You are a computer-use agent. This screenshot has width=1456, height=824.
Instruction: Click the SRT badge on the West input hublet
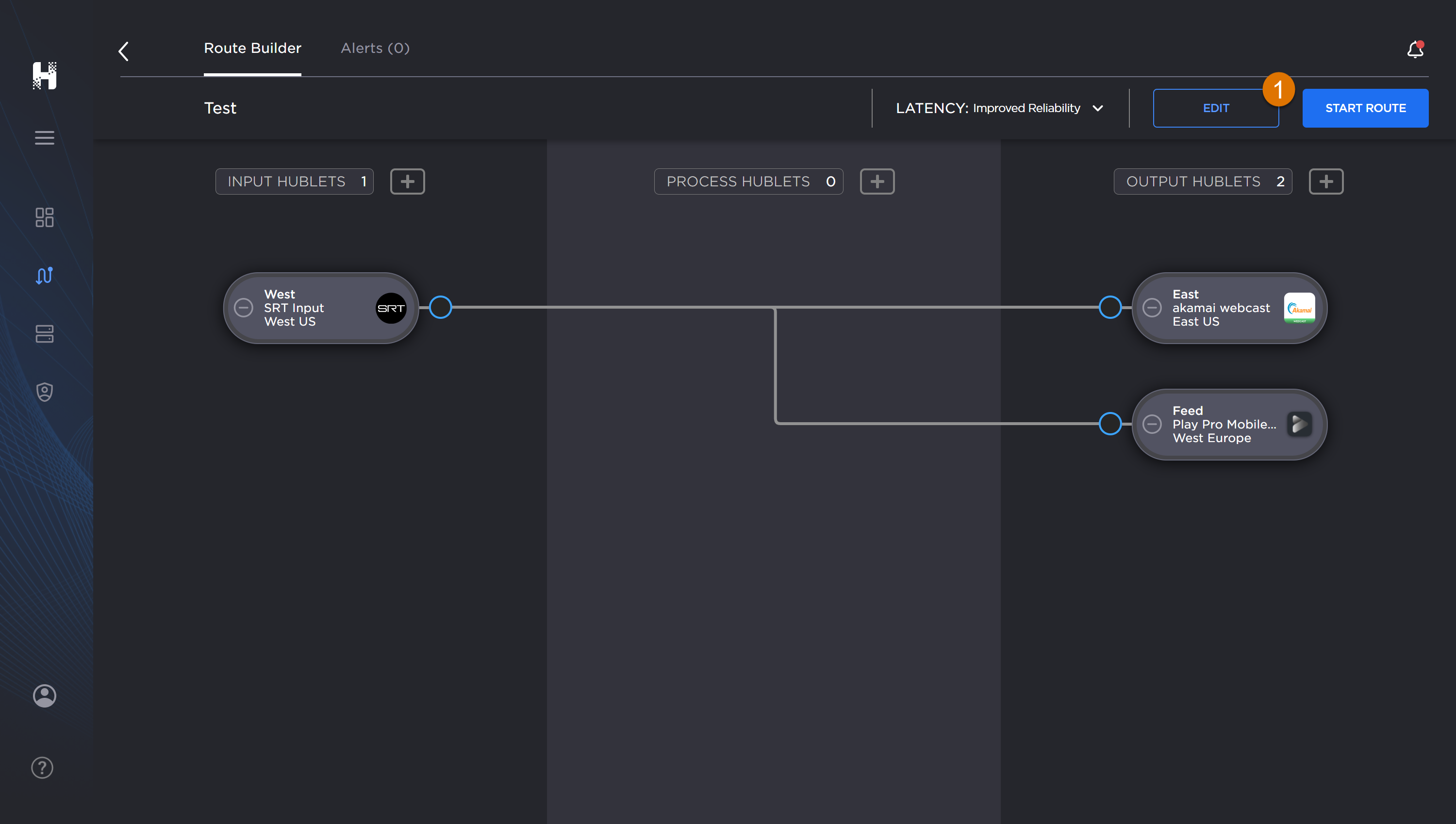click(x=391, y=308)
